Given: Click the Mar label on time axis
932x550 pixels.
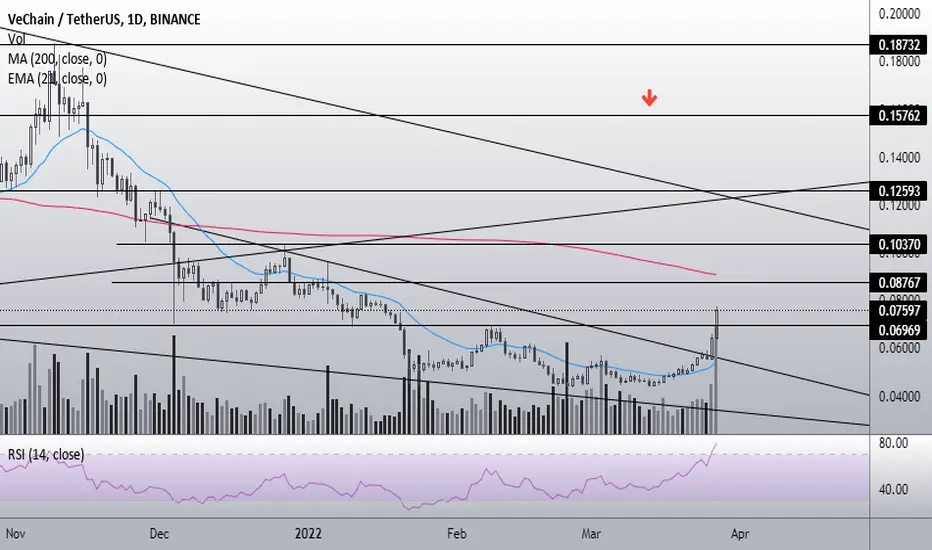Looking at the screenshot, I should 591,533.
